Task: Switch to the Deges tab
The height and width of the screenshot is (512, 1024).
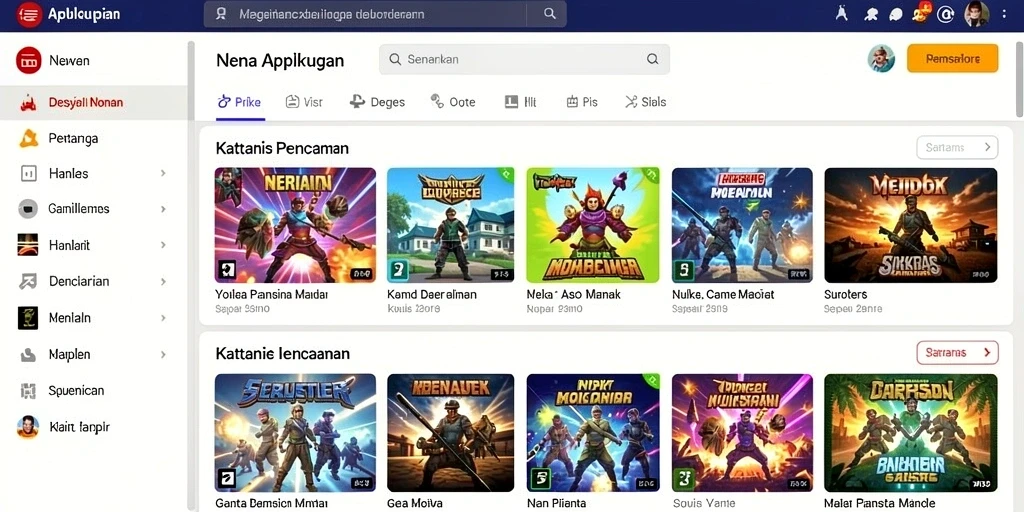Action: (377, 102)
